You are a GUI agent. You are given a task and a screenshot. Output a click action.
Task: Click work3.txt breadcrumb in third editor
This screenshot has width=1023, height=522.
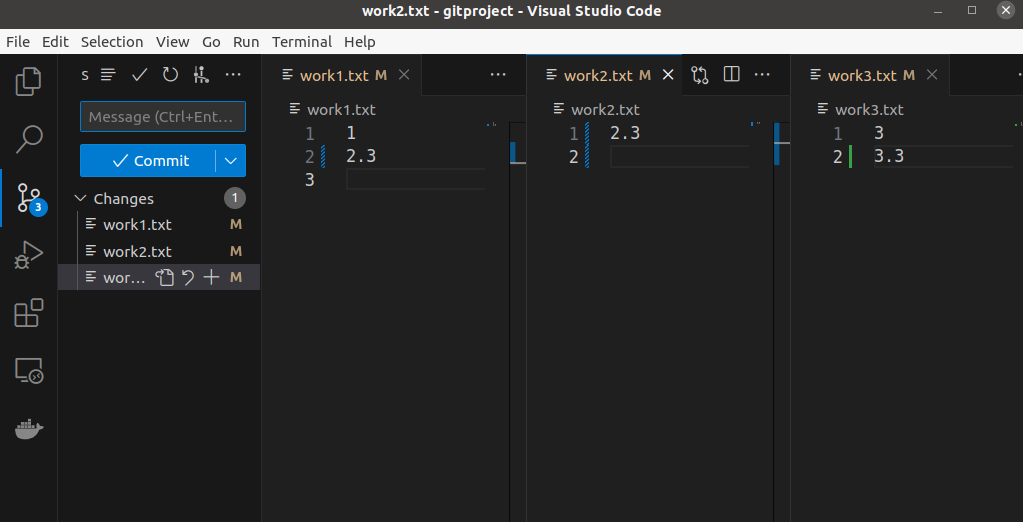coord(869,110)
